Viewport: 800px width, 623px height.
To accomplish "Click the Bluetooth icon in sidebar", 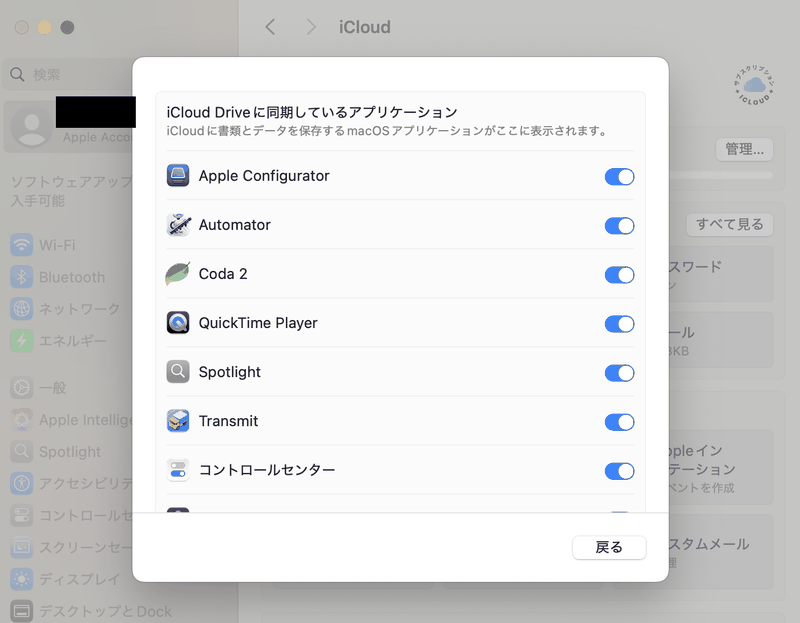I will [x=21, y=277].
